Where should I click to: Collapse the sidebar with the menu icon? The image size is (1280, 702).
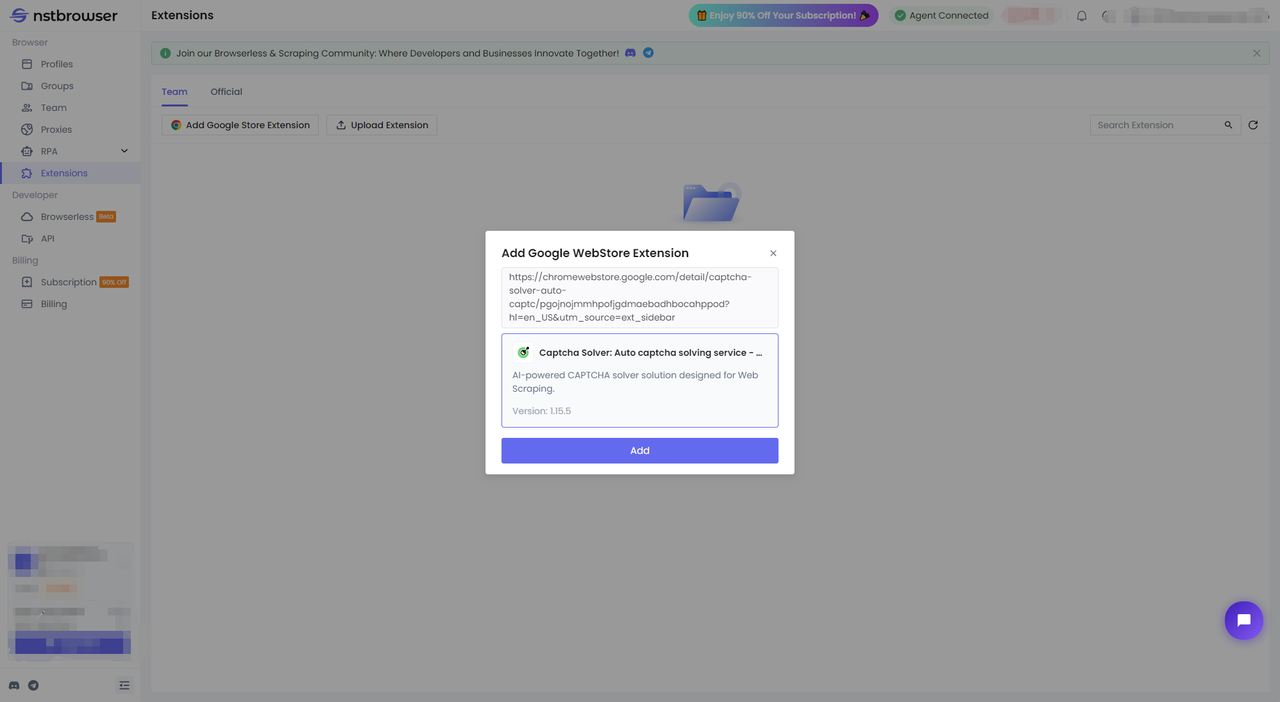[x=124, y=685]
